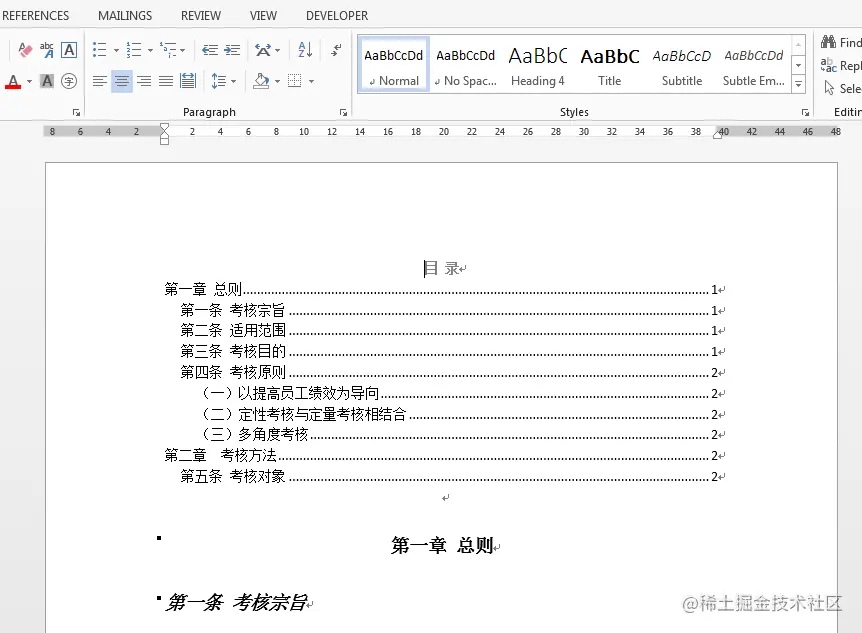
Task: Select the numbered list icon
Action: point(134,49)
